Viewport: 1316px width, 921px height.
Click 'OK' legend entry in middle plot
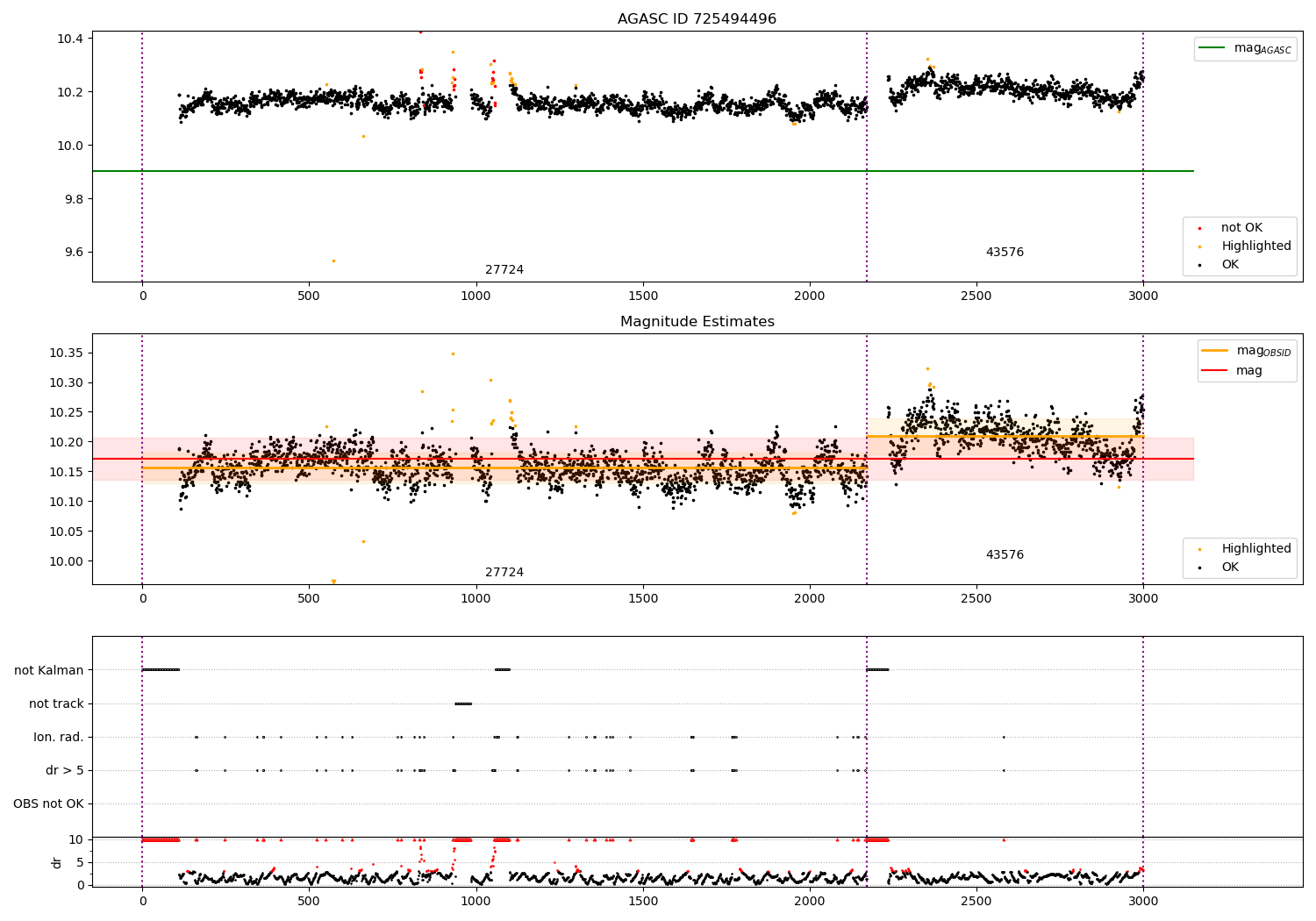point(1230,568)
